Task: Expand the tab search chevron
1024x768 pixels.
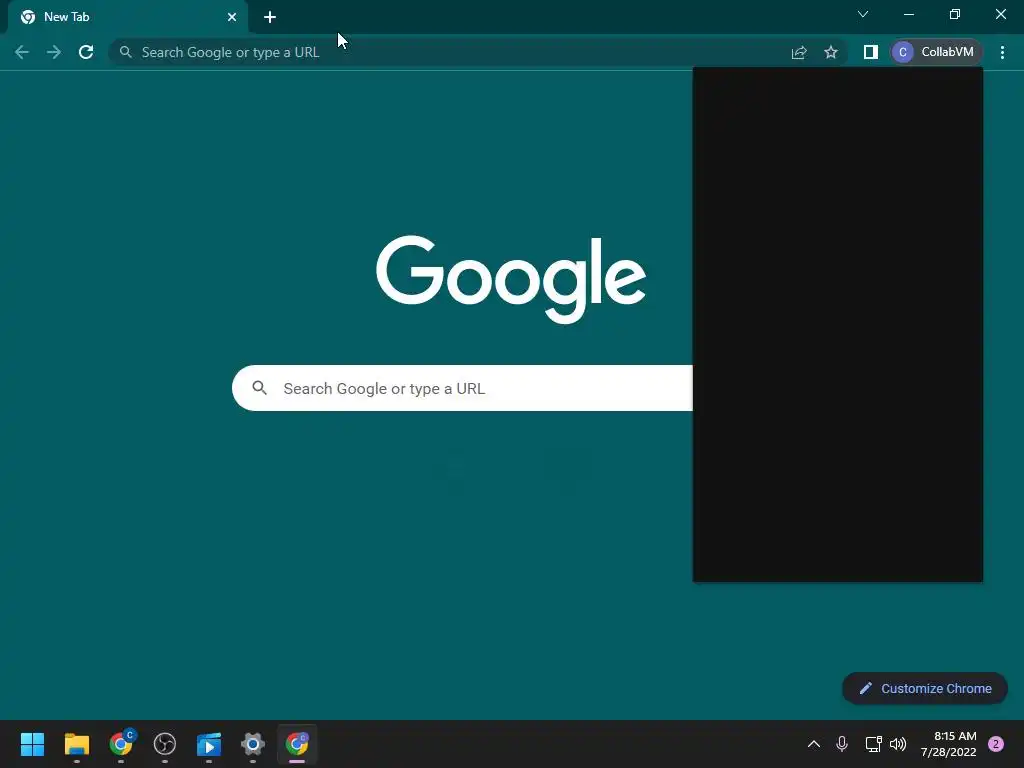Action: point(863,14)
